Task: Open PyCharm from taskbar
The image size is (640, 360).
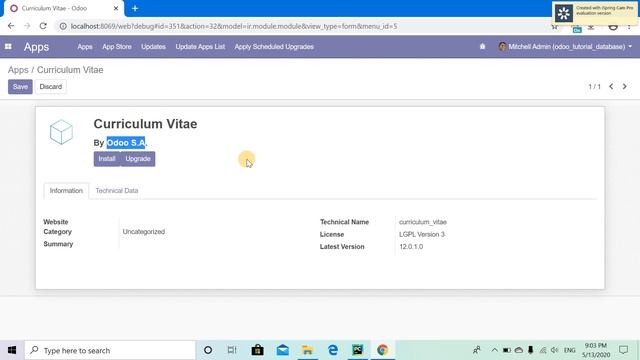Action: (358, 350)
